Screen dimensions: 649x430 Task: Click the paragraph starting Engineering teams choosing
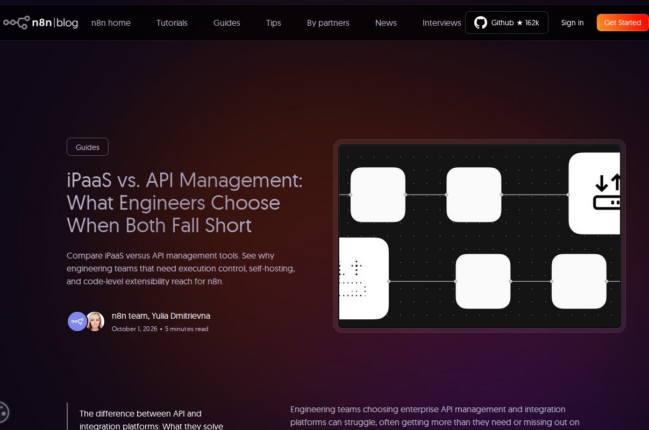435,416
